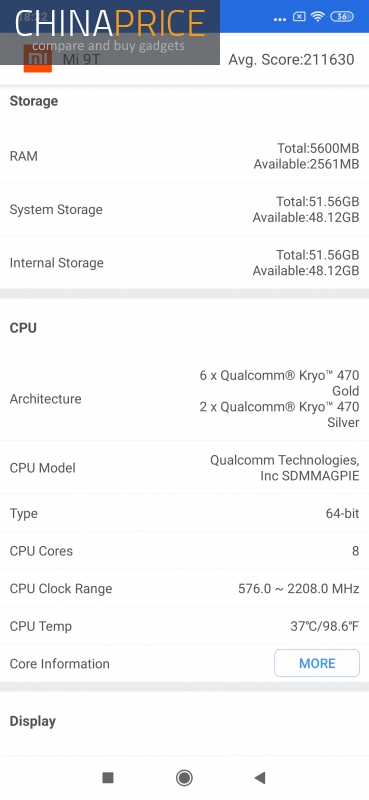
Task: Tap the Android back triangle icon
Action: (260, 778)
